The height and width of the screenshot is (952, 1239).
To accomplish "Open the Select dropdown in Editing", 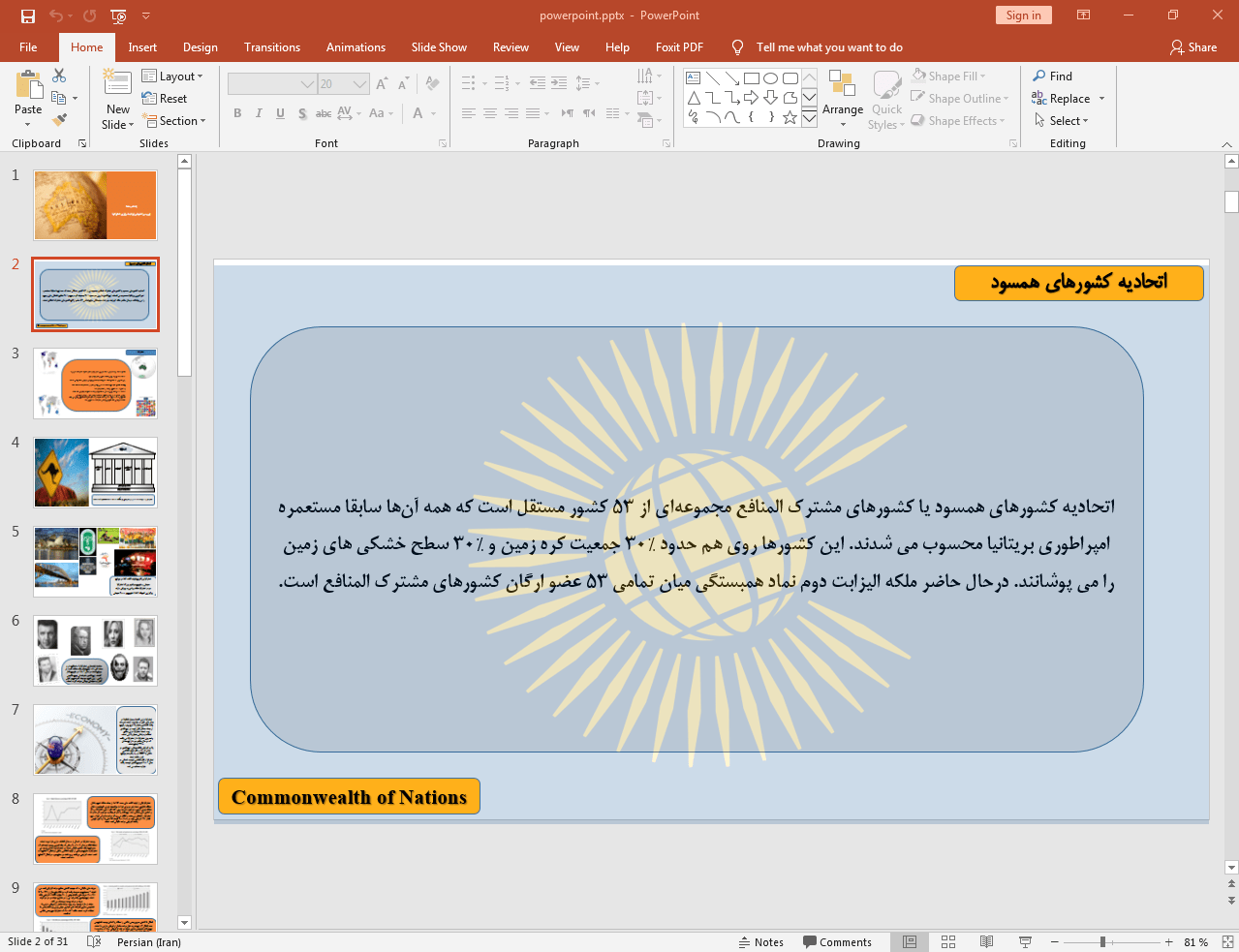I will 1062,120.
